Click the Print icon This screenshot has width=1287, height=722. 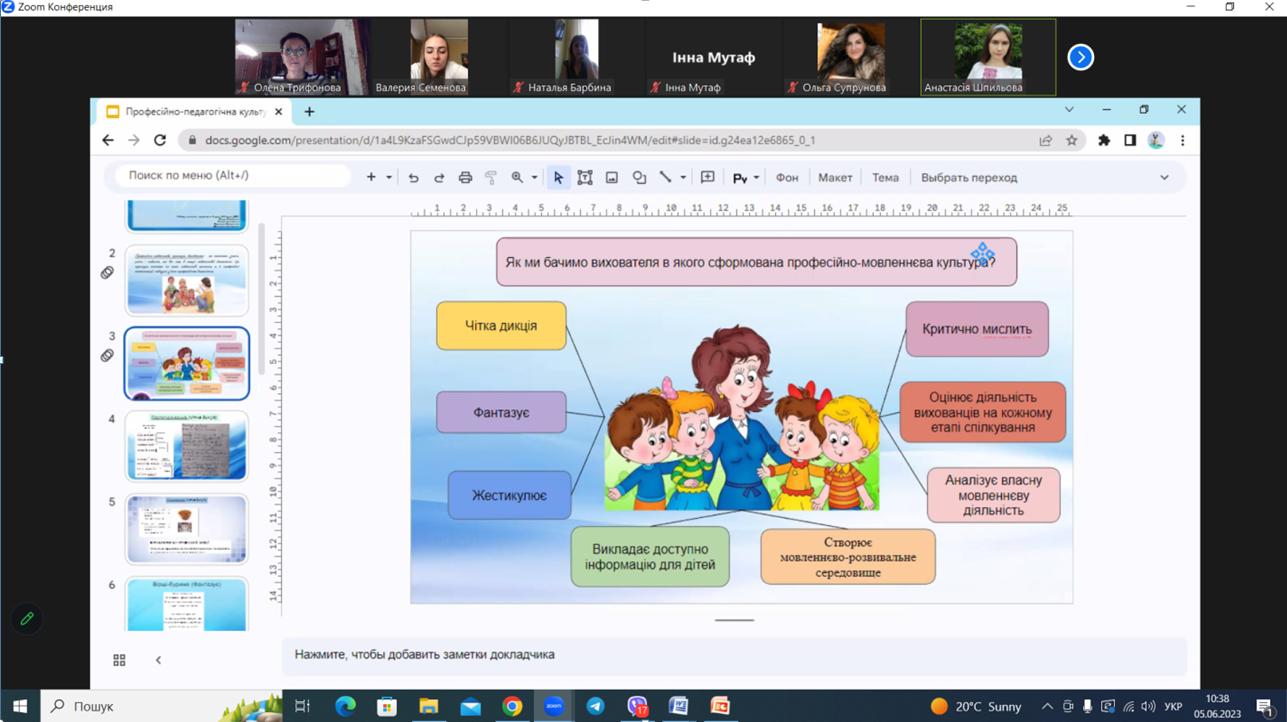pyautogui.click(x=465, y=178)
